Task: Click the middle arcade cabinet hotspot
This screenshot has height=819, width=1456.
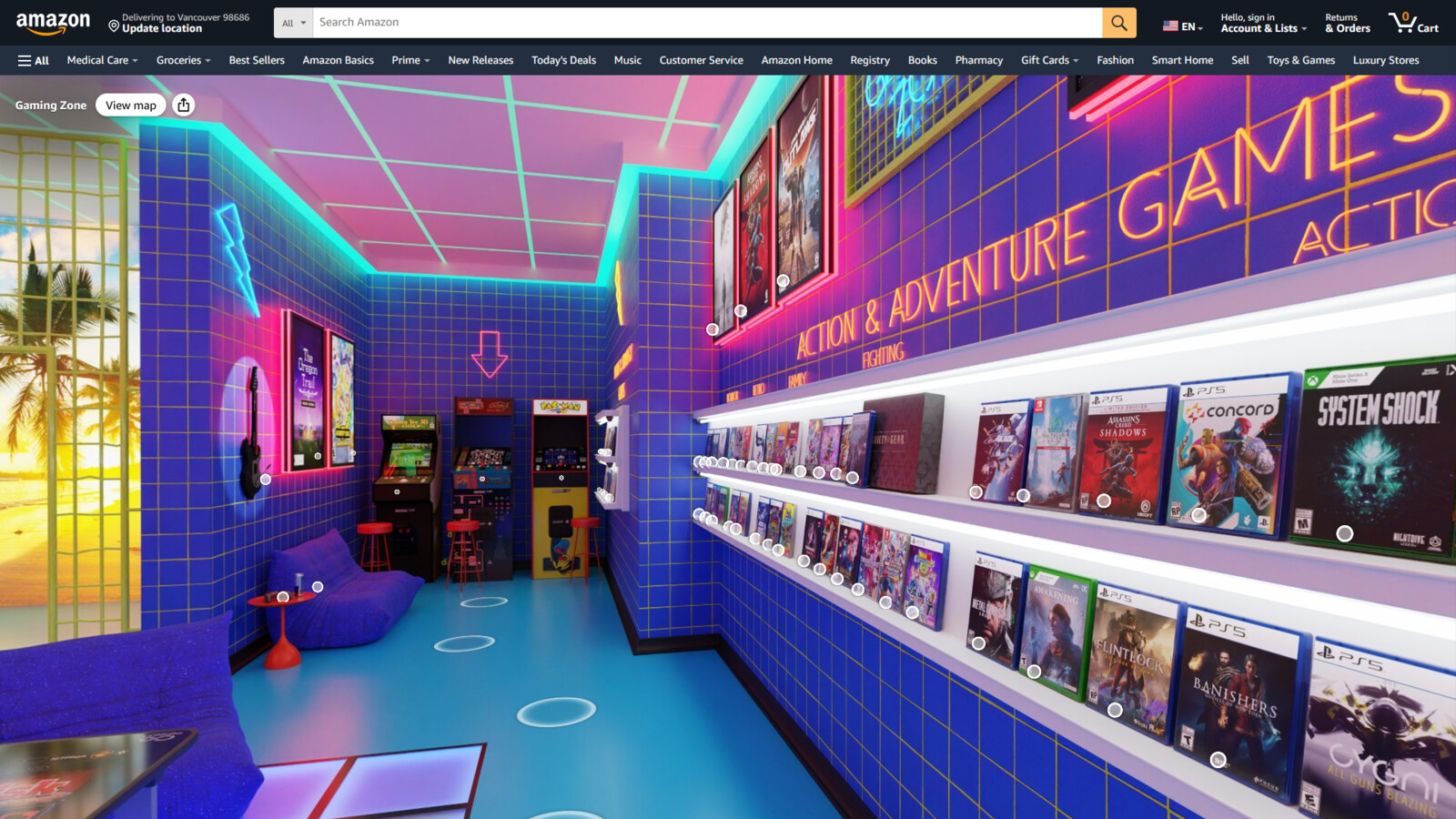Action: tap(482, 479)
